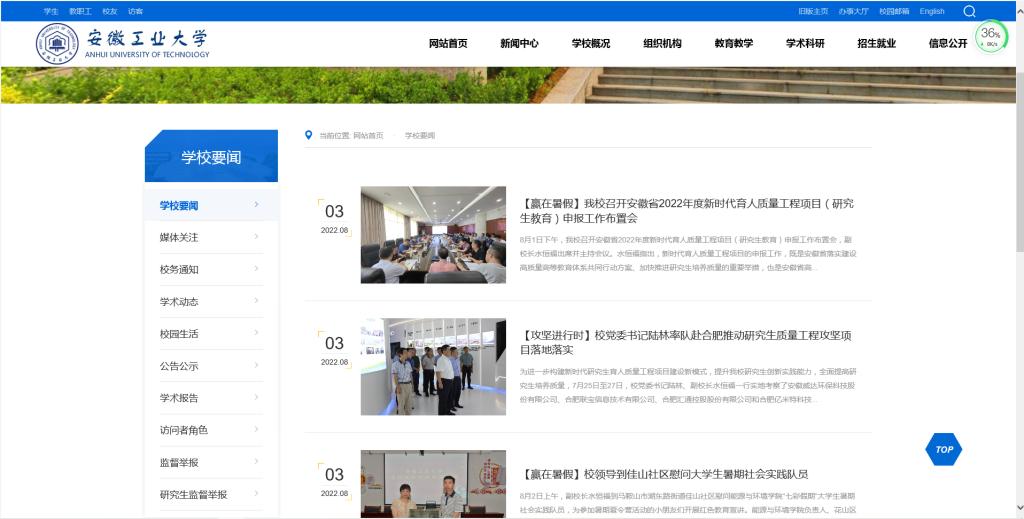
Task: Open the second news article photo
Action: [433, 367]
